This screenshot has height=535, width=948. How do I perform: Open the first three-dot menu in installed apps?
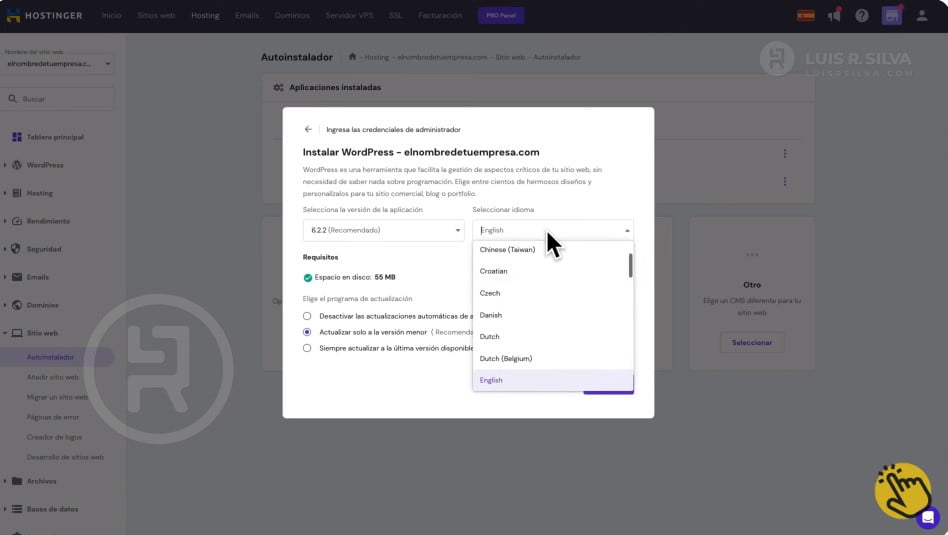785,154
